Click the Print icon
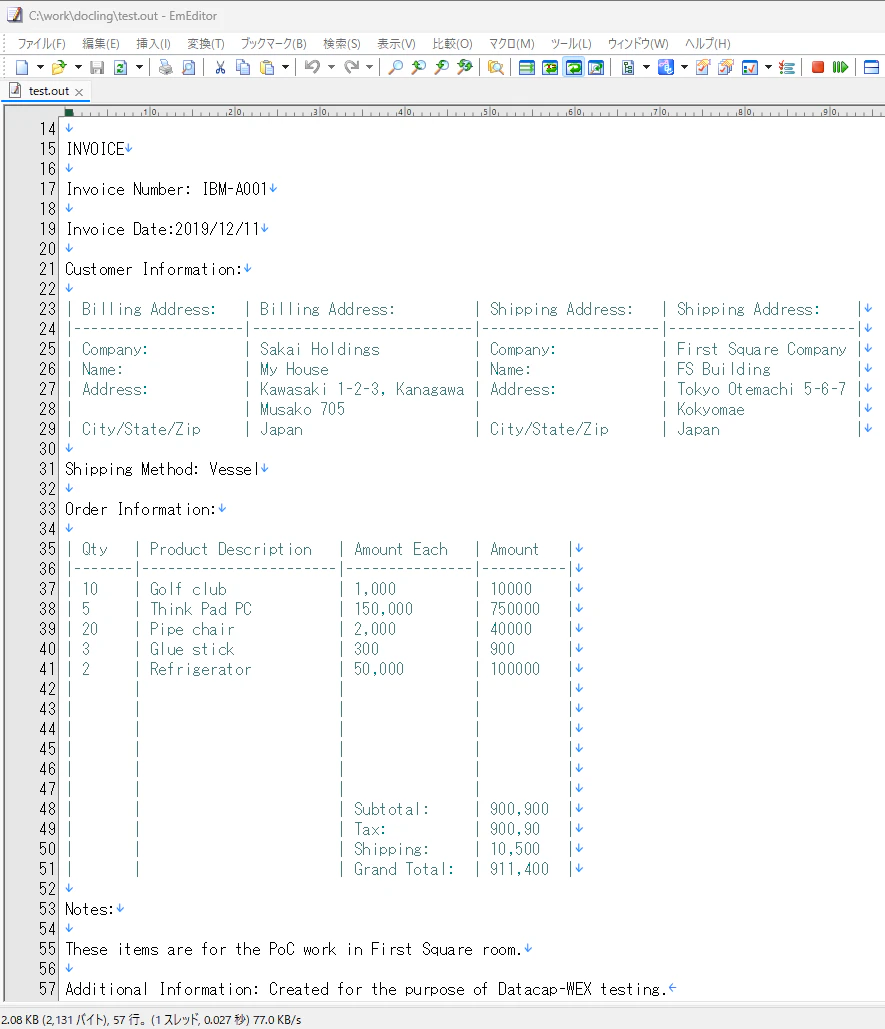 (165, 67)
